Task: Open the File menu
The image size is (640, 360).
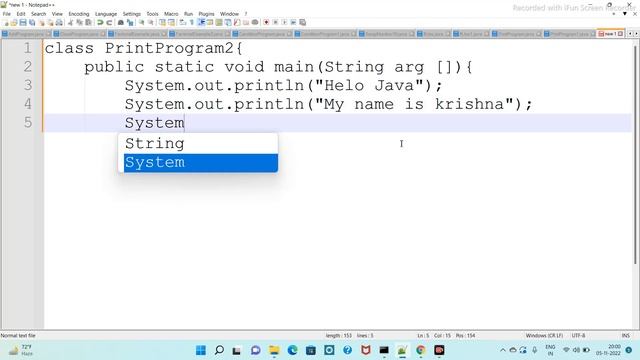Action: click(x=7, y=14)
